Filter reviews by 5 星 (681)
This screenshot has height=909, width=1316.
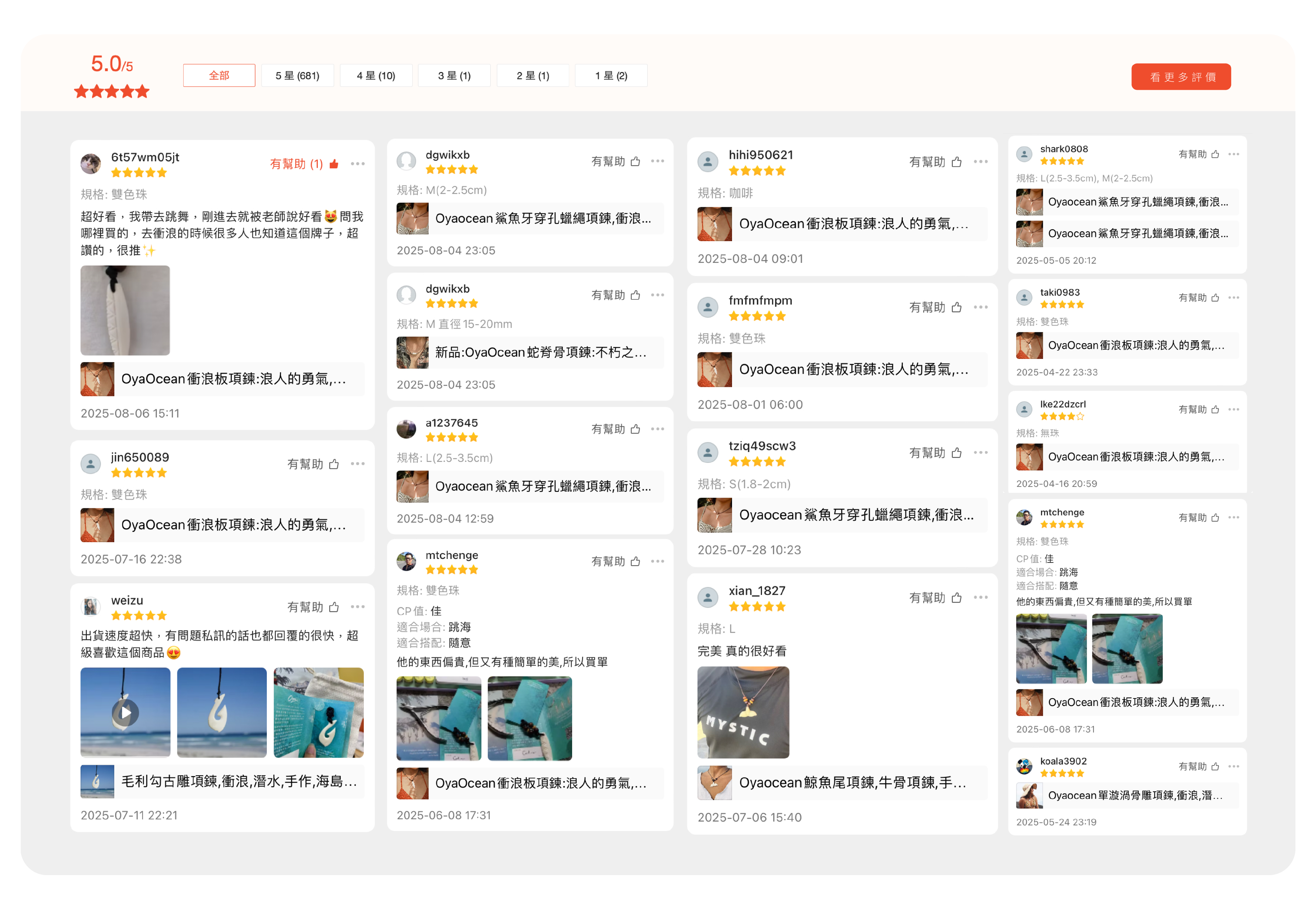coord(297,76)
